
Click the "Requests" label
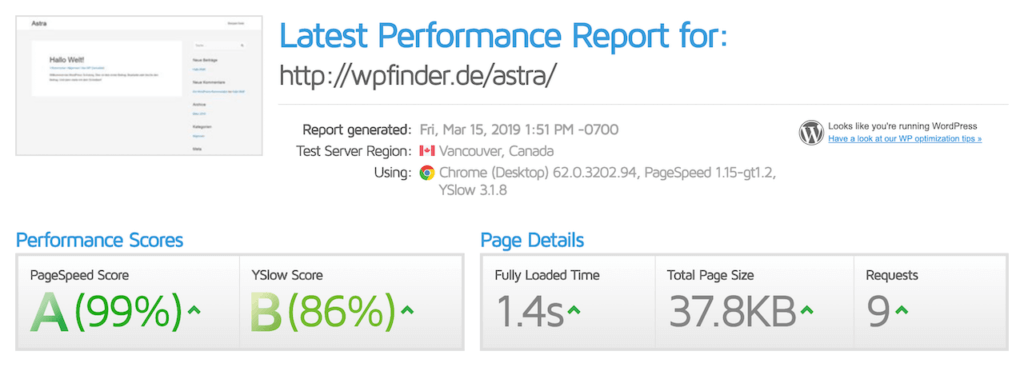click(x=892, y=276)
